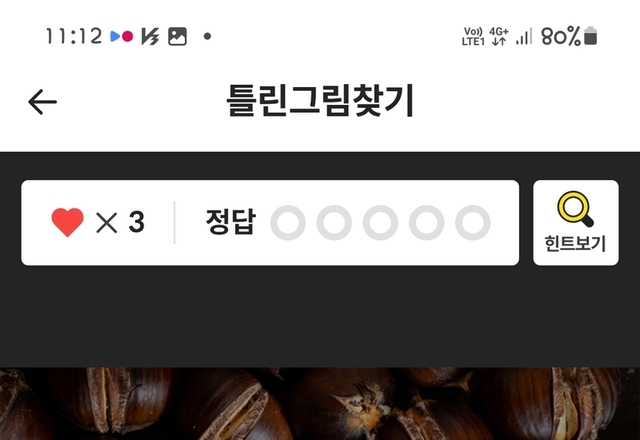Tap the 11:12 clock in status bar
The width and height of the screenshot is (640, 440).
pyautogui.click(x=74, y=36)
